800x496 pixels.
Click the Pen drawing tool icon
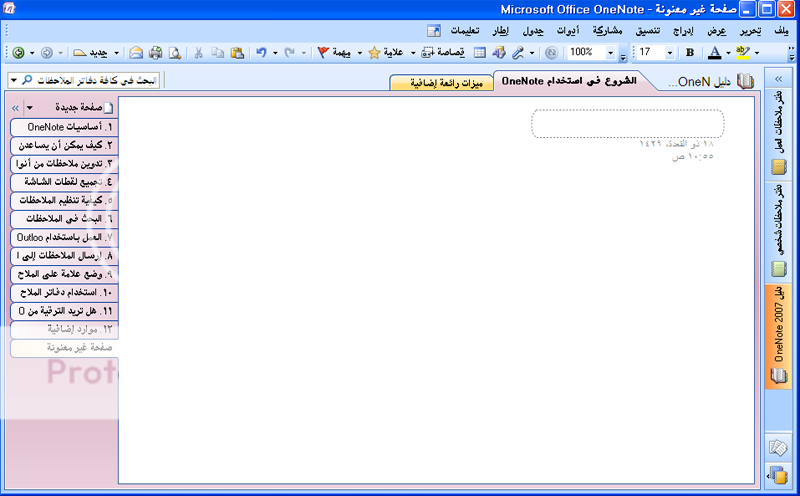pyautogui.click(x=518, y=53)
